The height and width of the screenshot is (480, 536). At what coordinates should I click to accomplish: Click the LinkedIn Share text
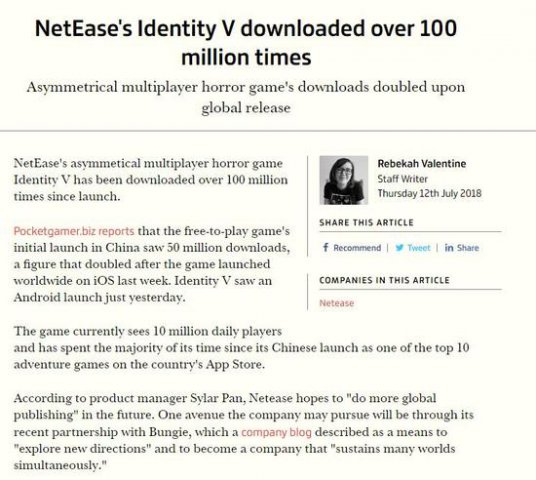pos(468,248)
